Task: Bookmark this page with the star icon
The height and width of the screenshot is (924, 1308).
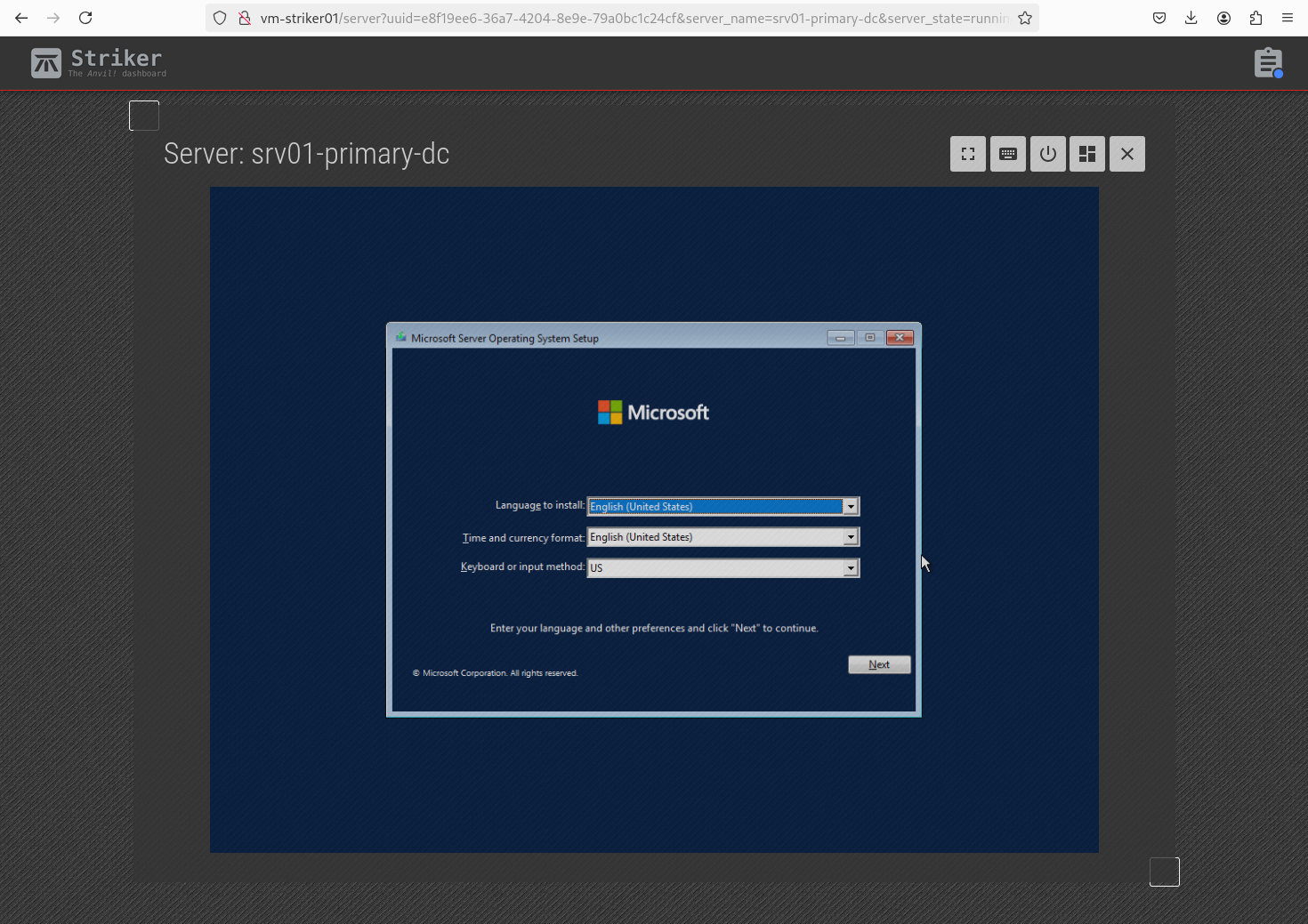Action: [1025, 18]
